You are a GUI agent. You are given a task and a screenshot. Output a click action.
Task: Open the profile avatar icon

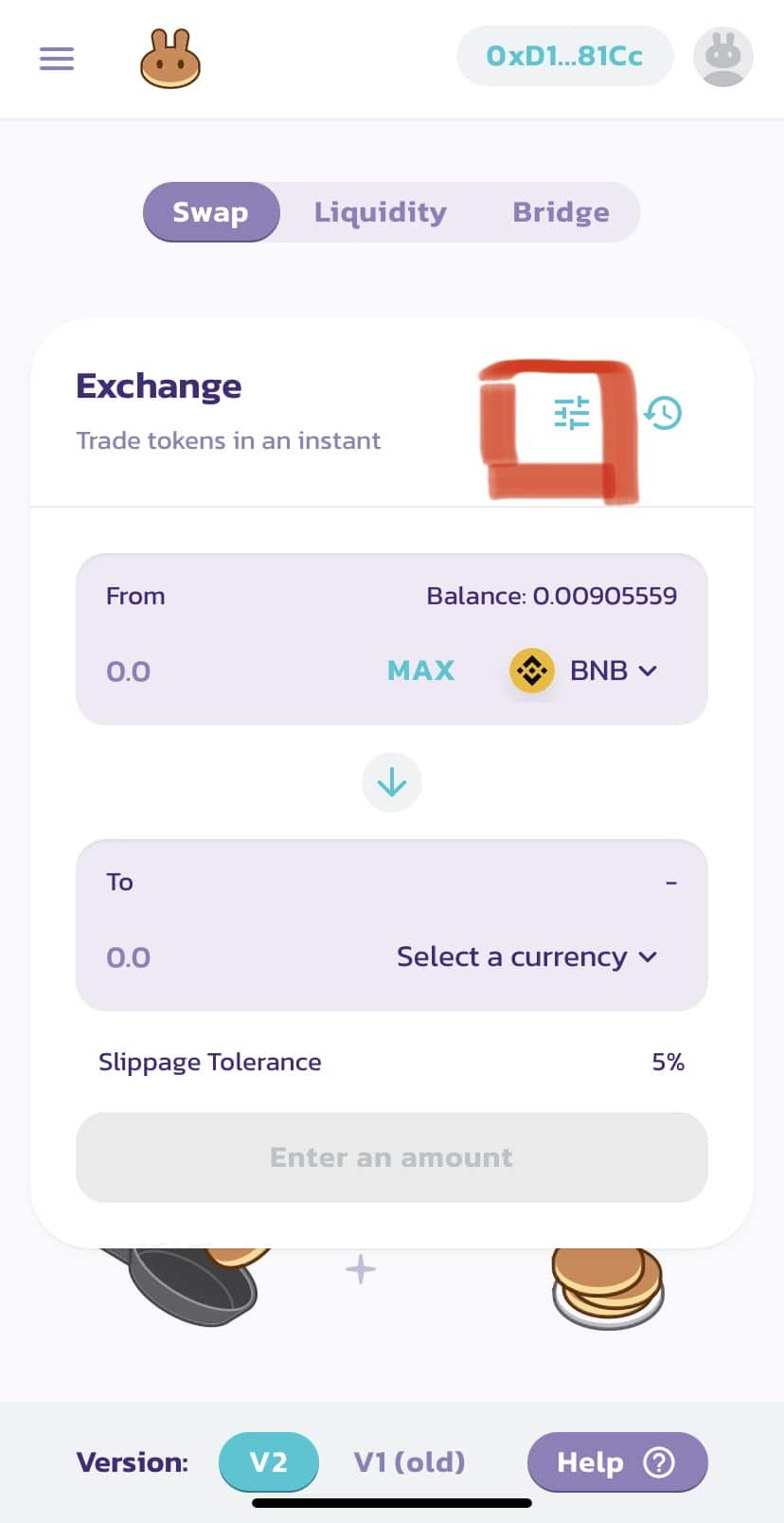[723, 57]
